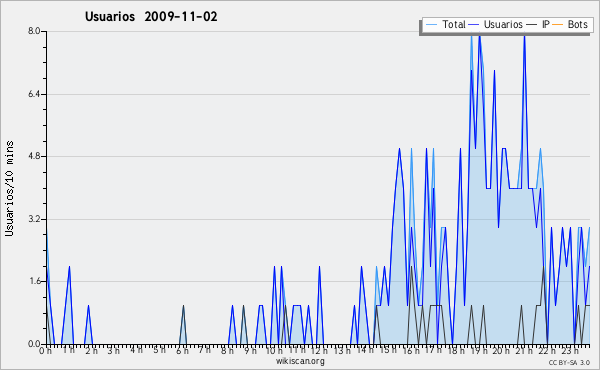600x370 pixels.
Task: Click the '6 h' x-axis label
Action: 182,351
